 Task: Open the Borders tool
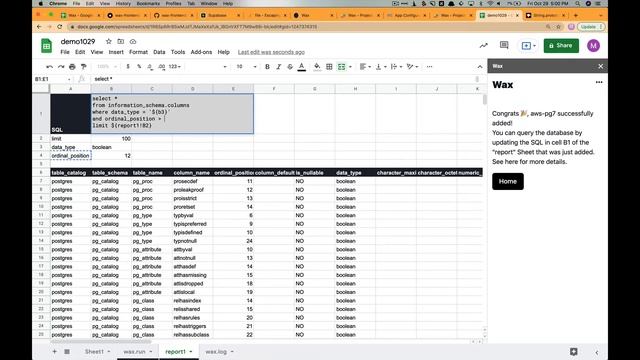pyautogui.click(x=329, y=67)
